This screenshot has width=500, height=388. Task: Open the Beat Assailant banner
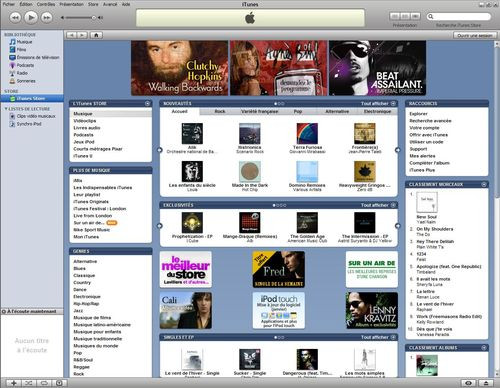tap(377, 68)
